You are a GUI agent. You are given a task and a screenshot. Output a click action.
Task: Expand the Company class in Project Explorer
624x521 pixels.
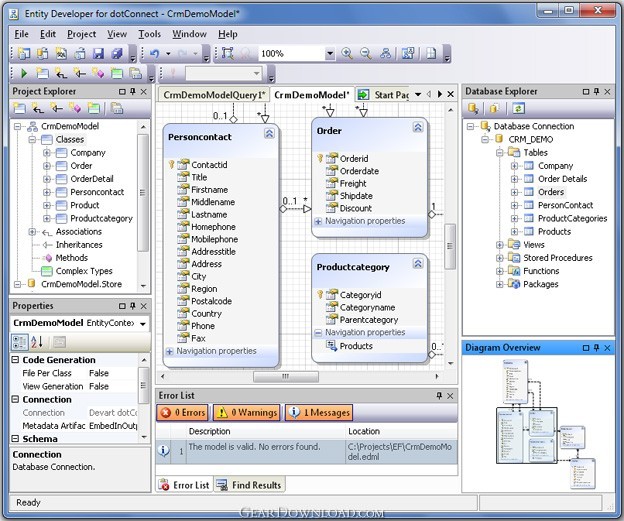47,153
